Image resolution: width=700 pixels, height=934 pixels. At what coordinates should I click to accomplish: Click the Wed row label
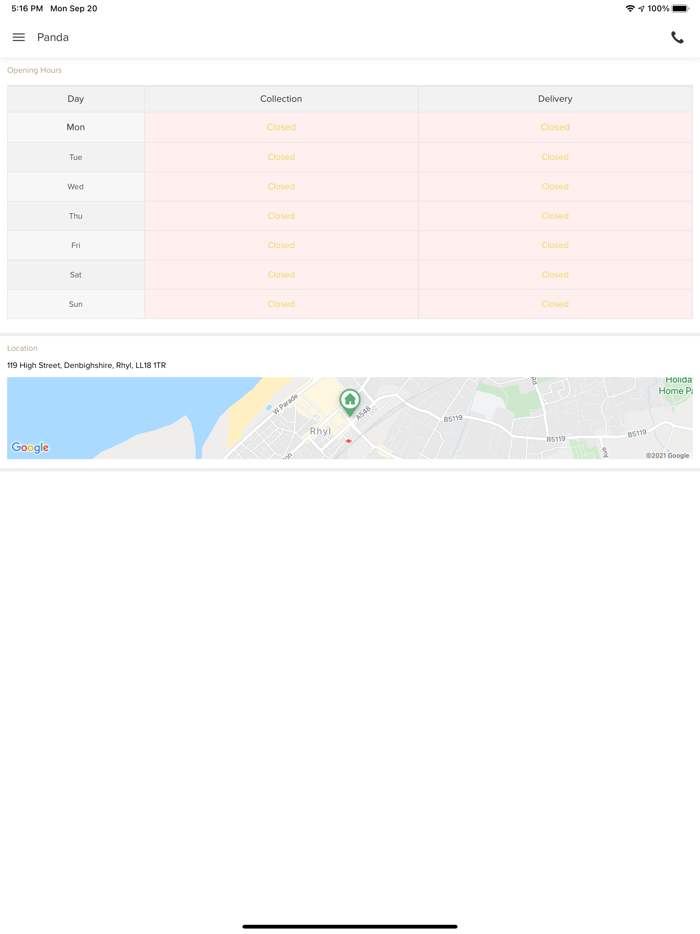tap(76, 186)
